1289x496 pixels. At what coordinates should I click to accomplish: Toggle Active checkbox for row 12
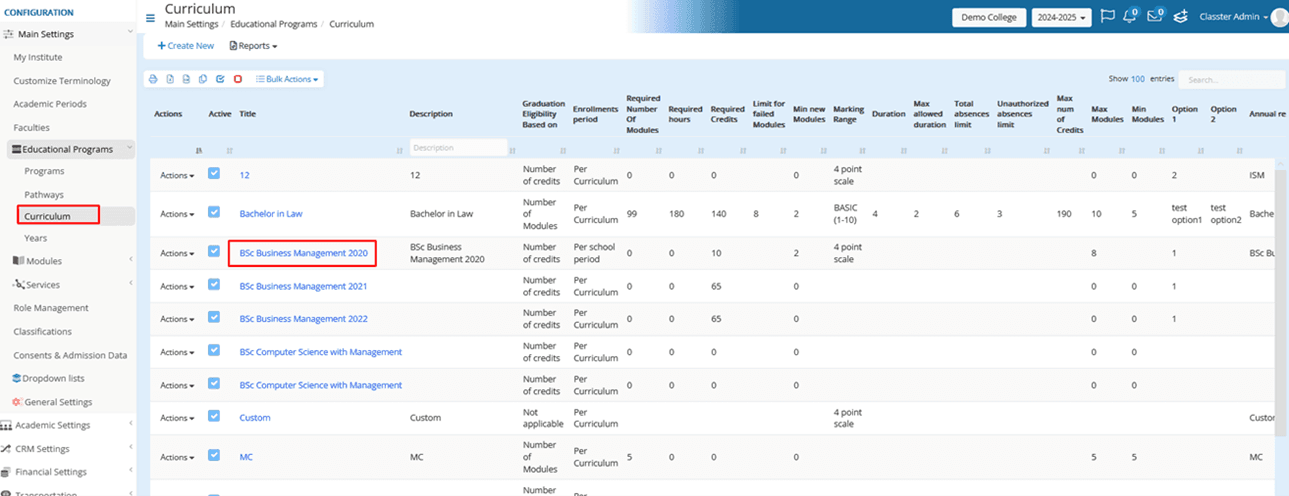(x=214, y=174)
